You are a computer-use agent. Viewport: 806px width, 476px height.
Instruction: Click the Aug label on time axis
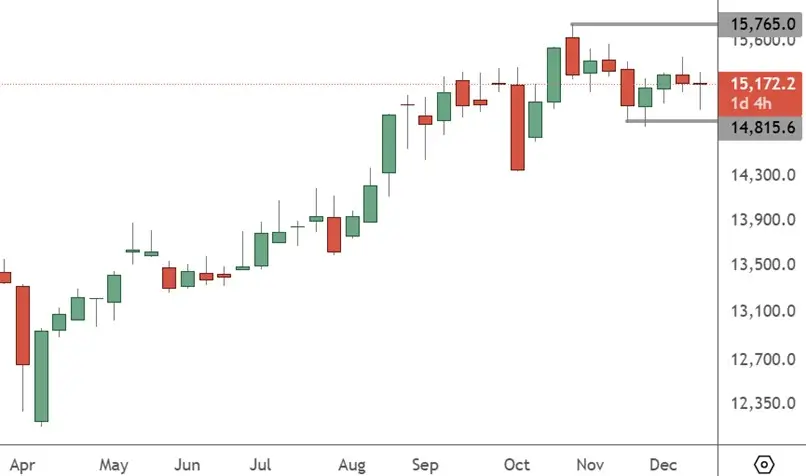pos(352,465)
